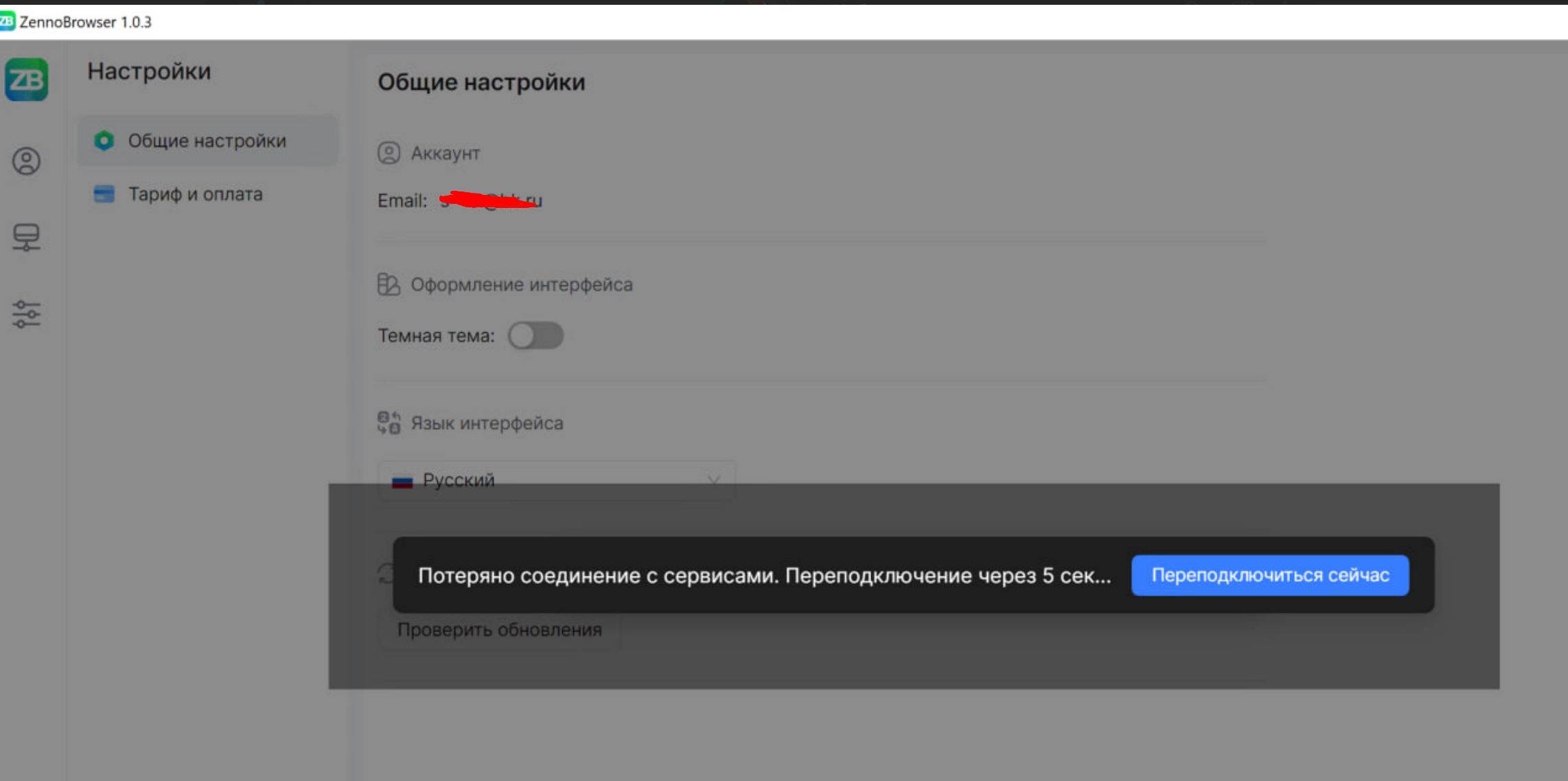Click the Оформление интерфейса palette icon
The height and width of the screenshot is (781, 1568).
pos(389,284)
